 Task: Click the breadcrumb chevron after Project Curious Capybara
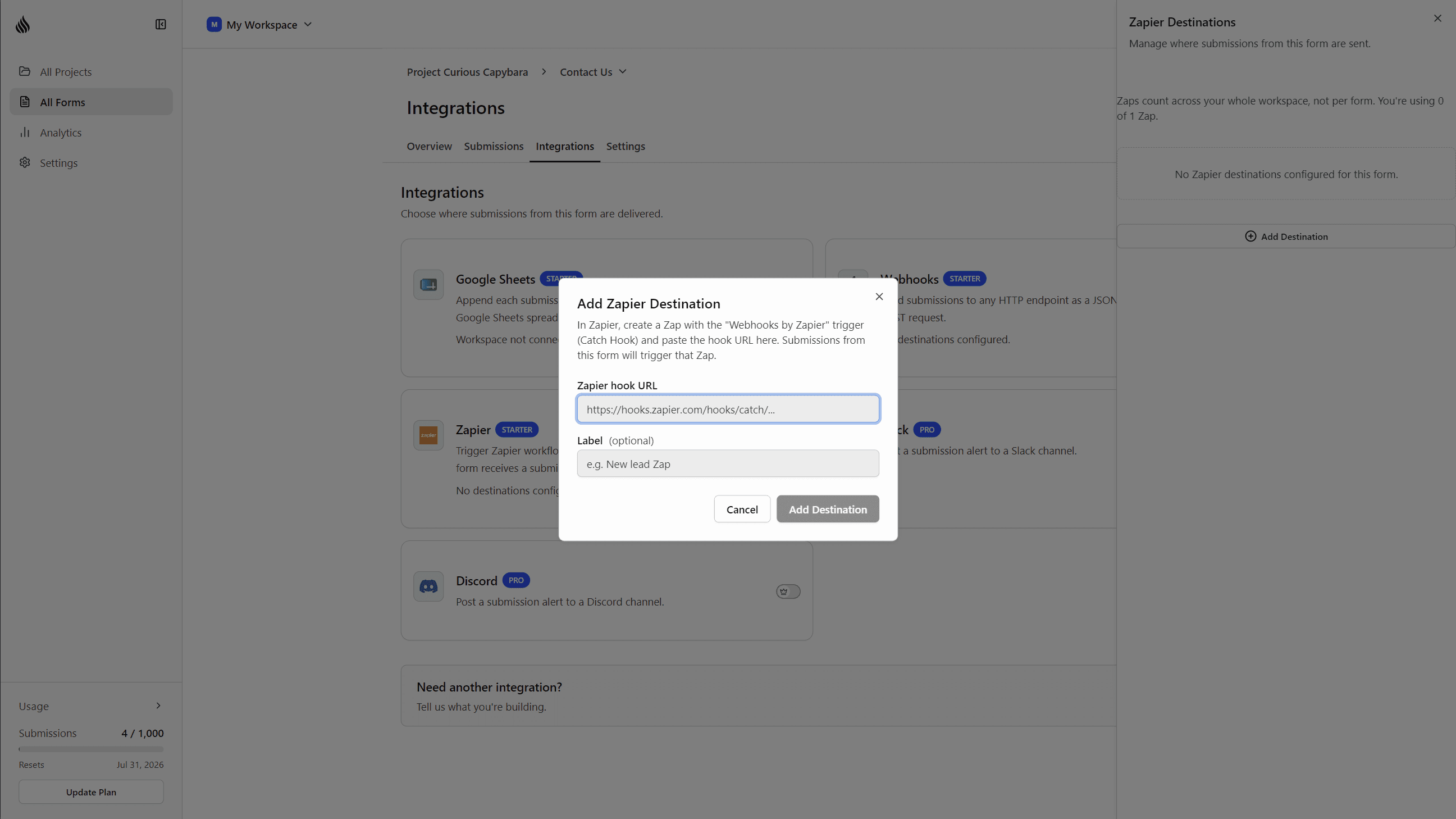coord(544,72)
